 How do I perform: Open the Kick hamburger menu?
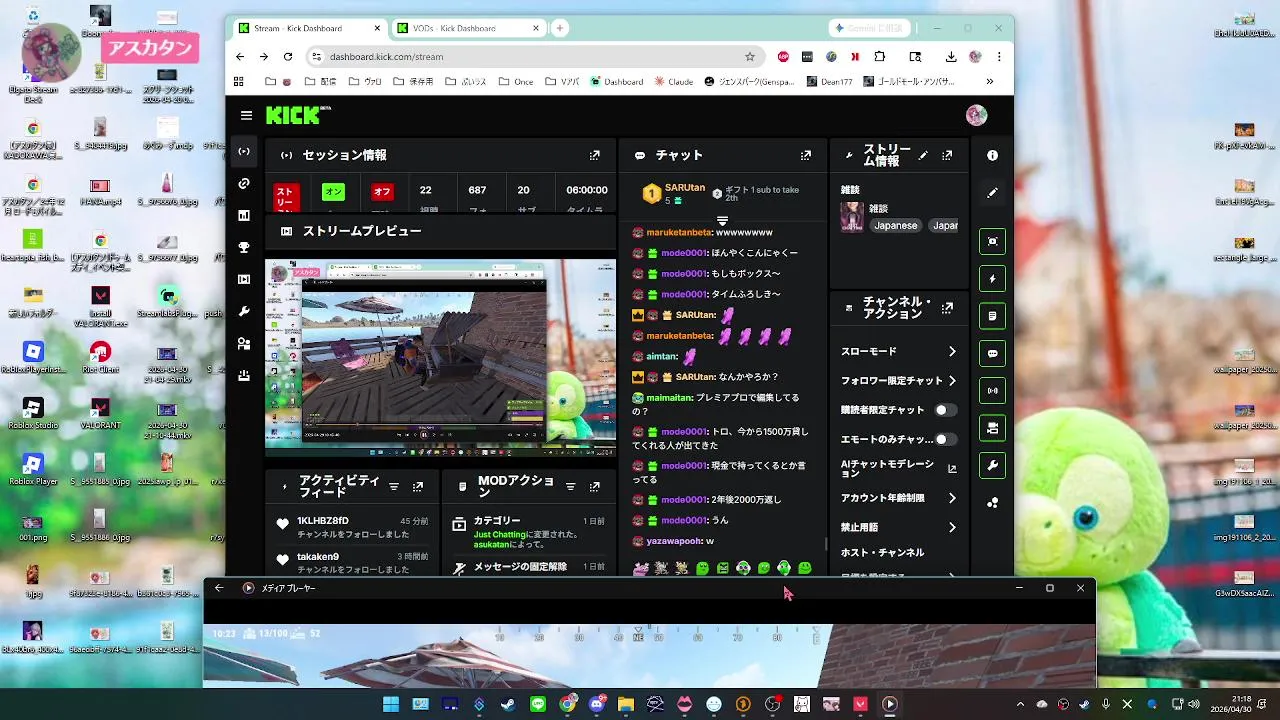(246, 115)
